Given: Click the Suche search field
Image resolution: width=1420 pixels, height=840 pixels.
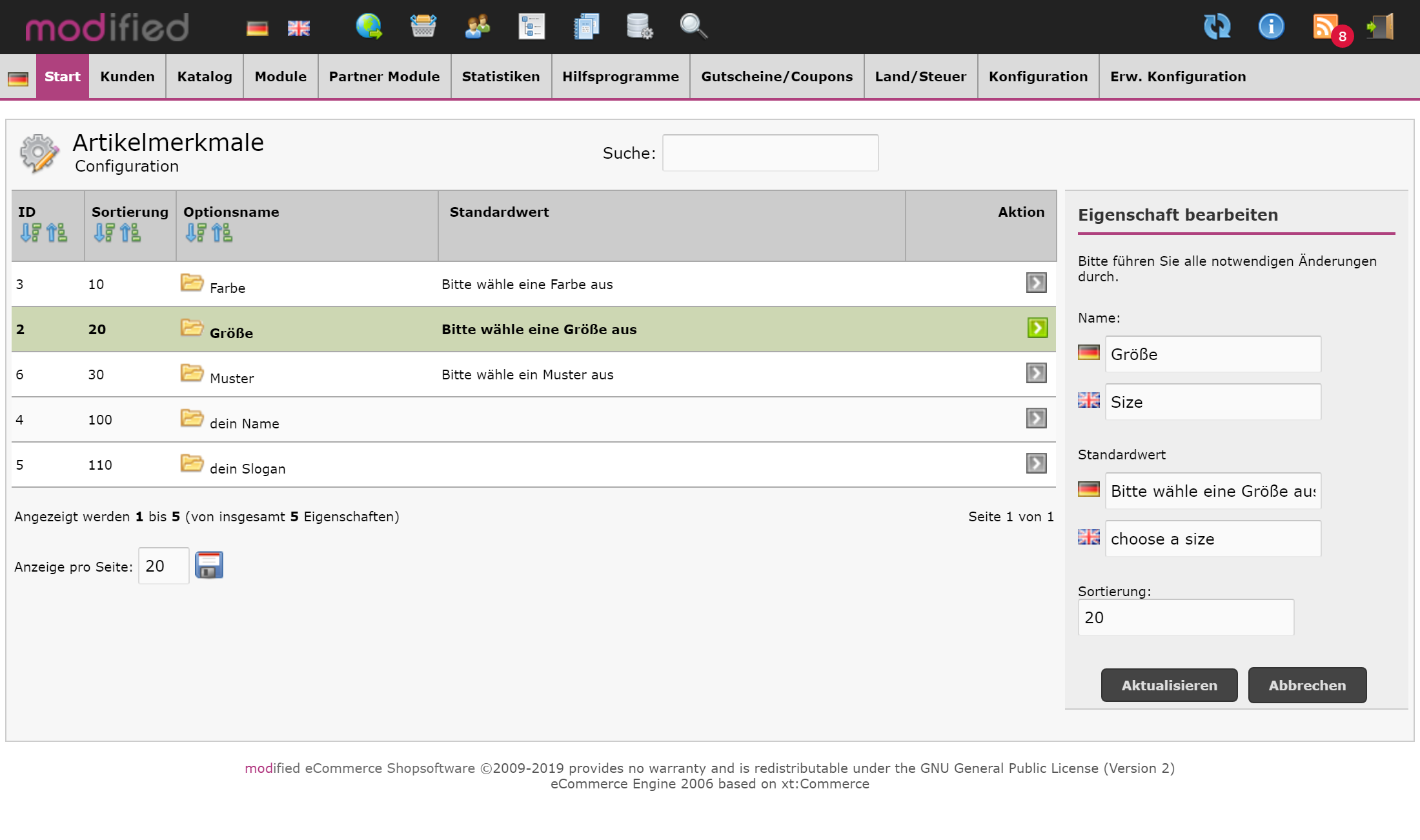Looking at the screenshot, I should [770, 153].
